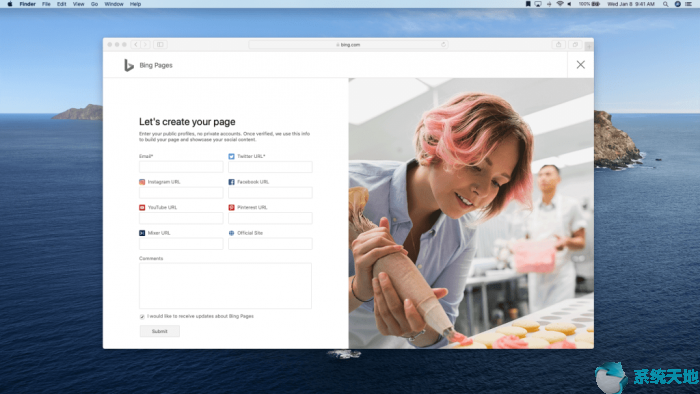Click Safari back navigation arrow
The image size is (700, 394).
click(136, 45)
